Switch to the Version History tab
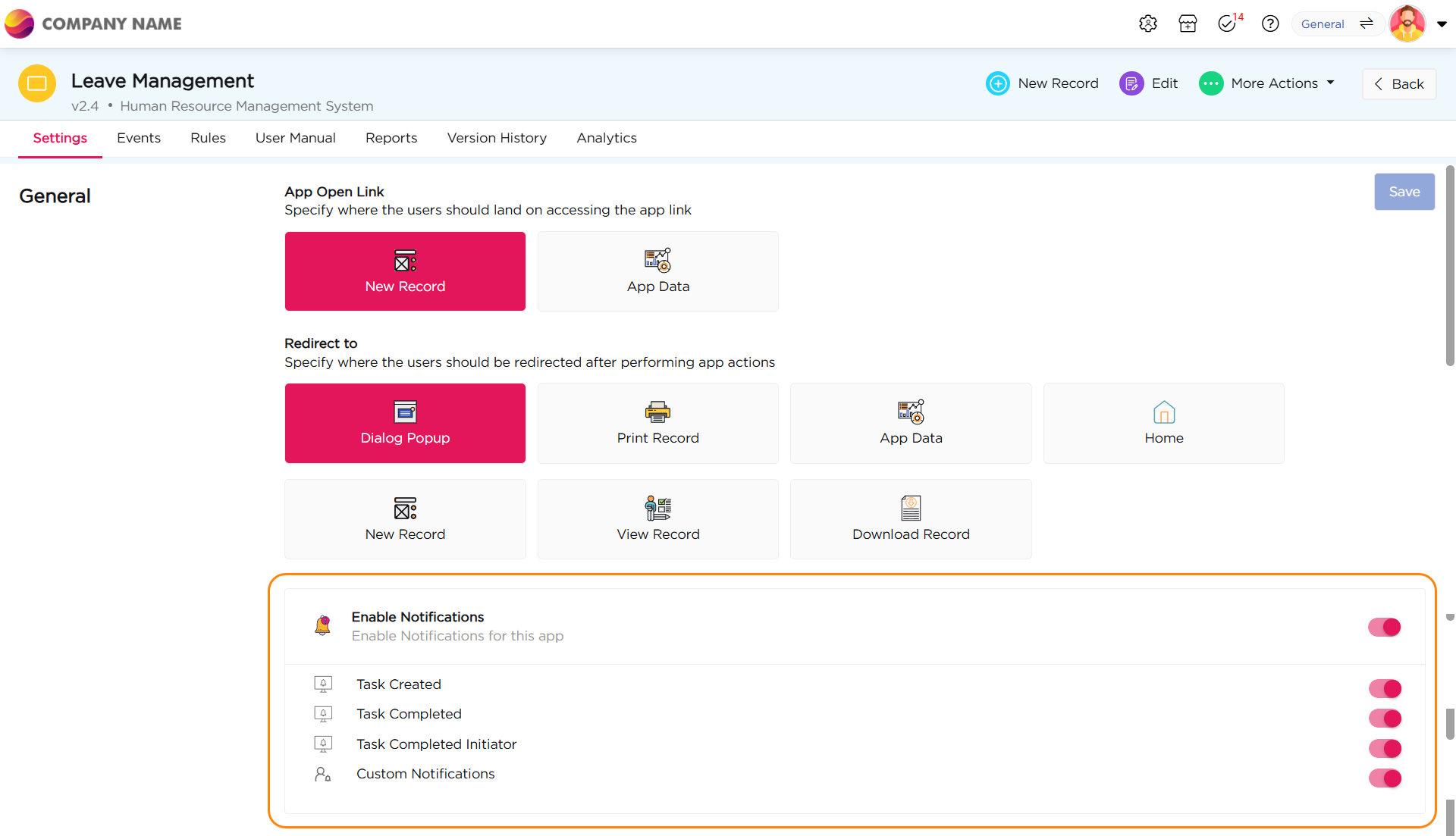This screenshot has width=1456, height=836. [497, 138]
